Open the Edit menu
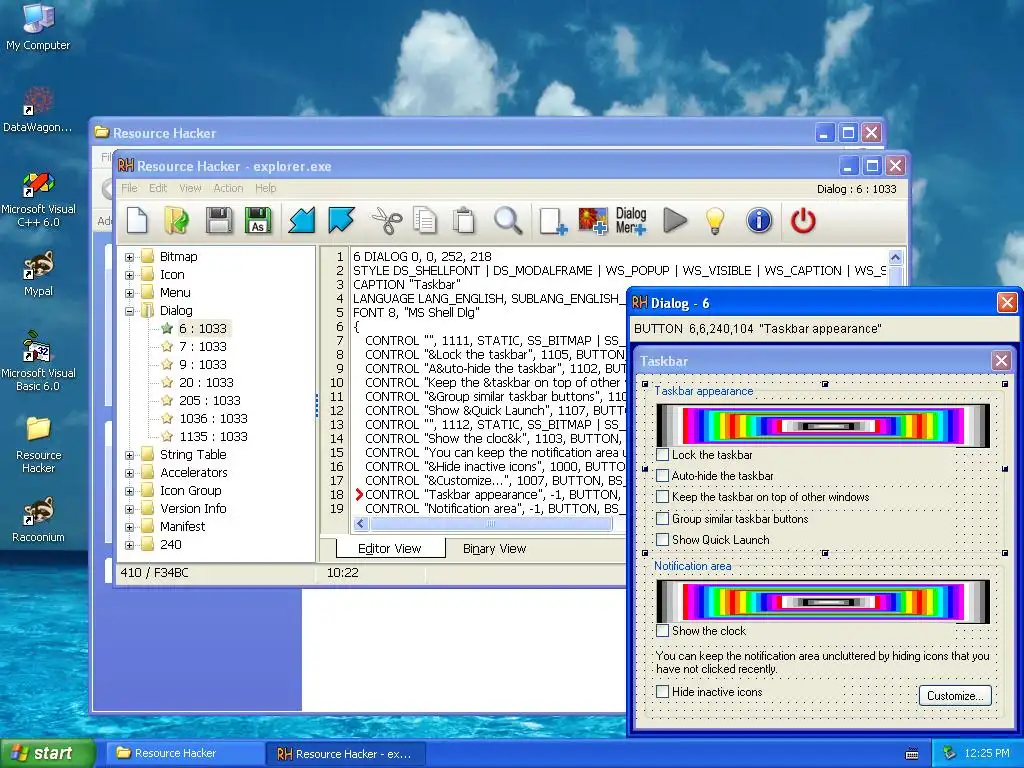 158,188
